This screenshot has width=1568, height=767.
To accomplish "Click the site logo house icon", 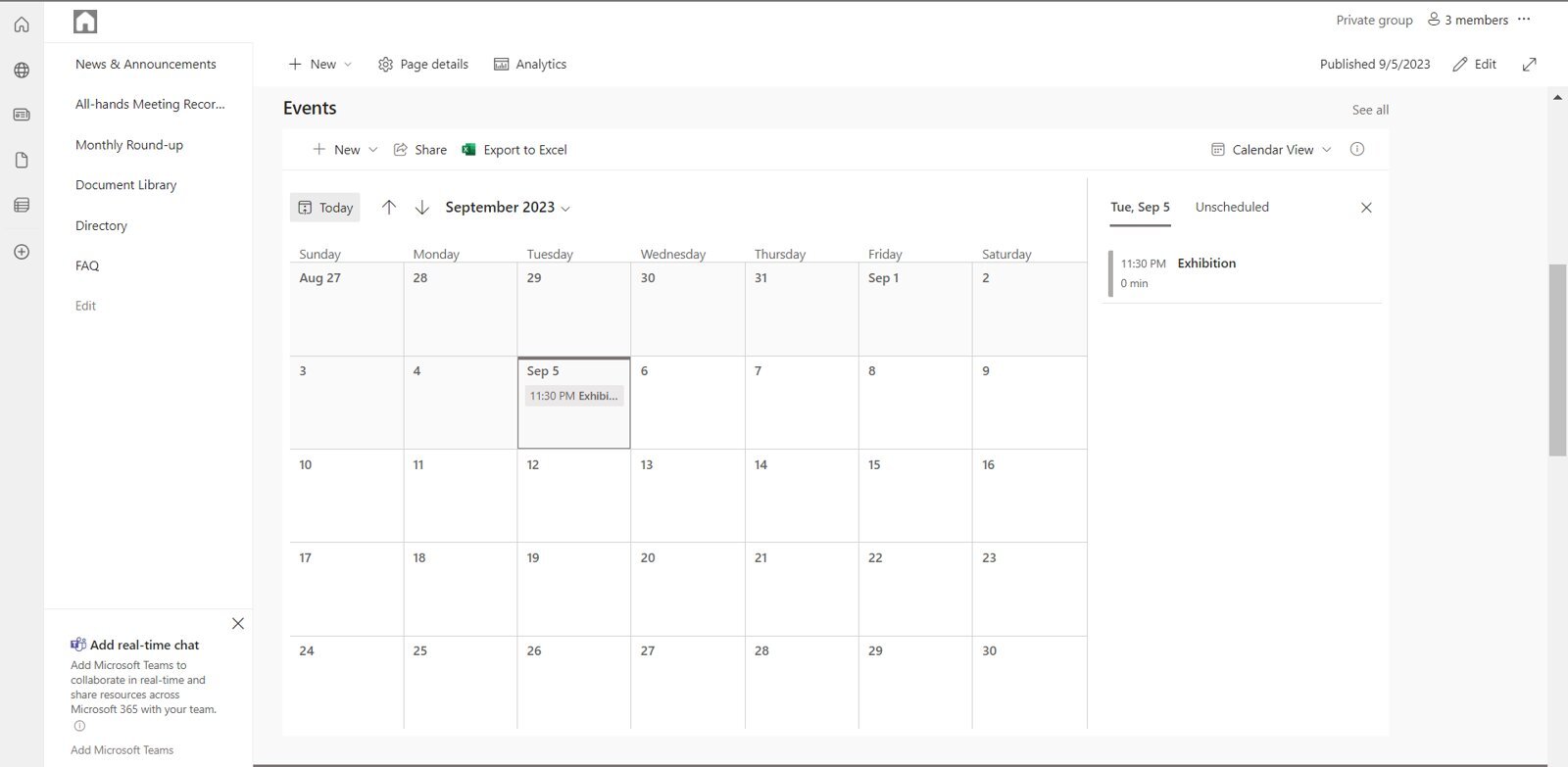I will (x=85, y=22).
